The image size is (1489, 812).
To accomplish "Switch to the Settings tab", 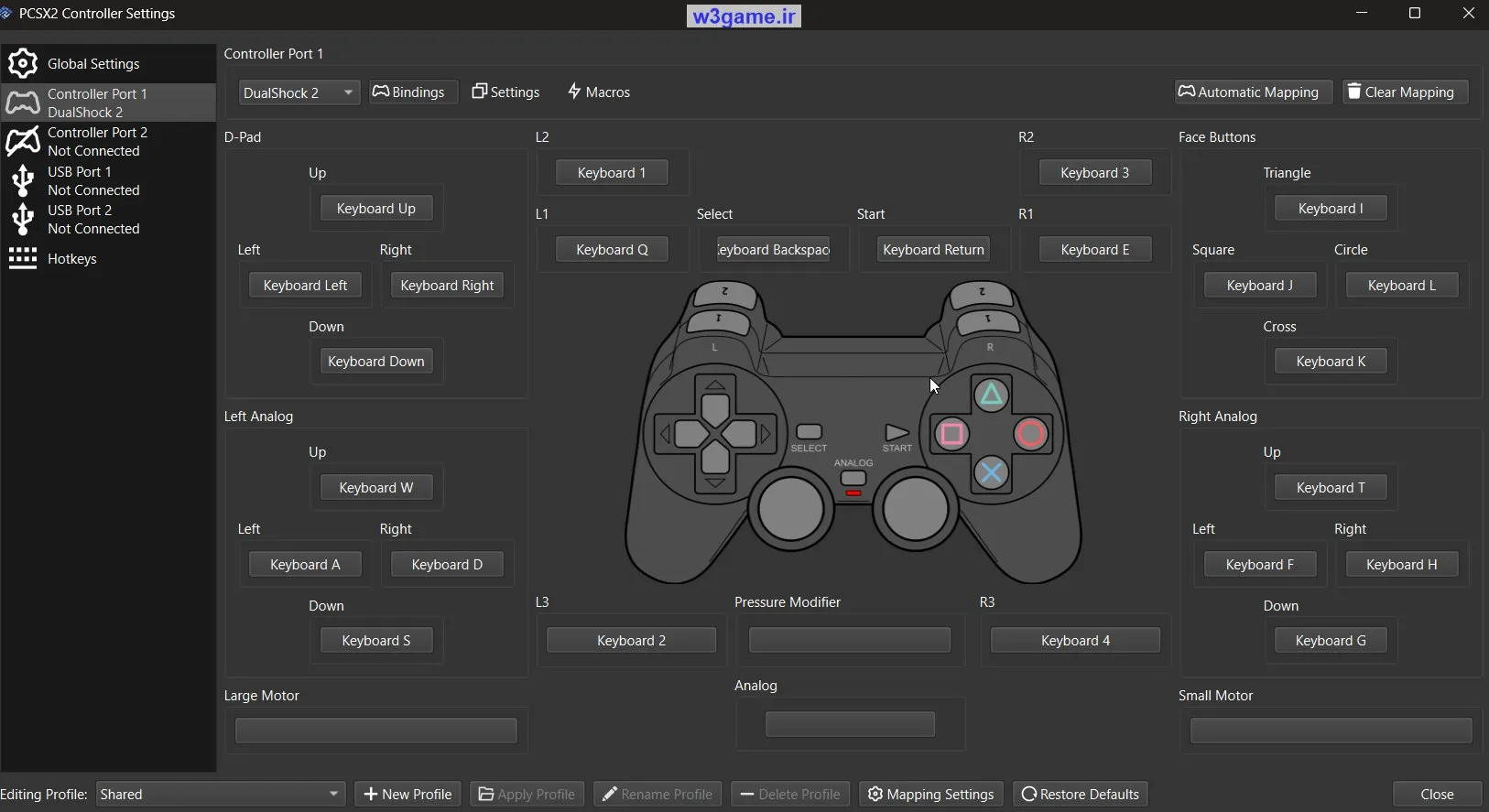I will [x=505, y=92].
